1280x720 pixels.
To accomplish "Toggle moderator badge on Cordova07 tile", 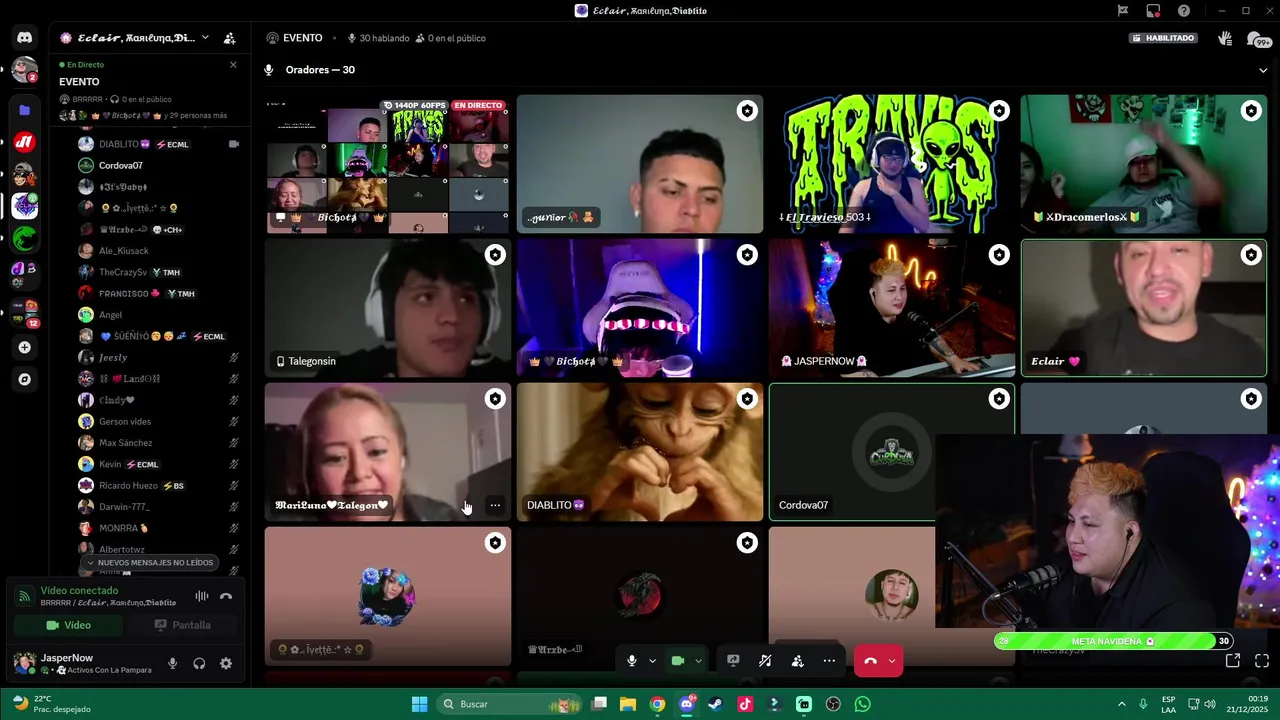I will click(x=999, y=399).
